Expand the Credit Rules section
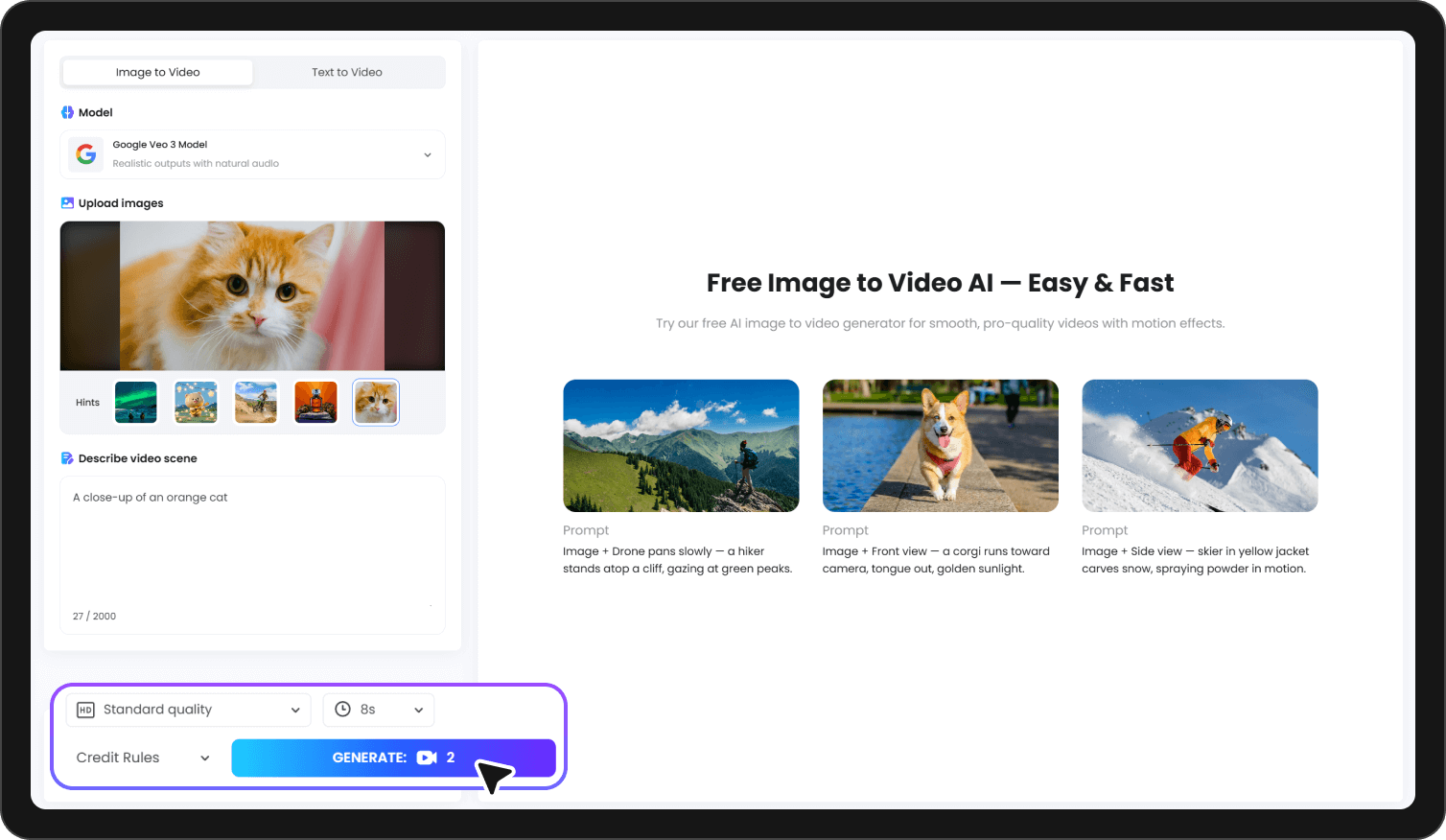1446x840 pixels. [x=142, y=757]
